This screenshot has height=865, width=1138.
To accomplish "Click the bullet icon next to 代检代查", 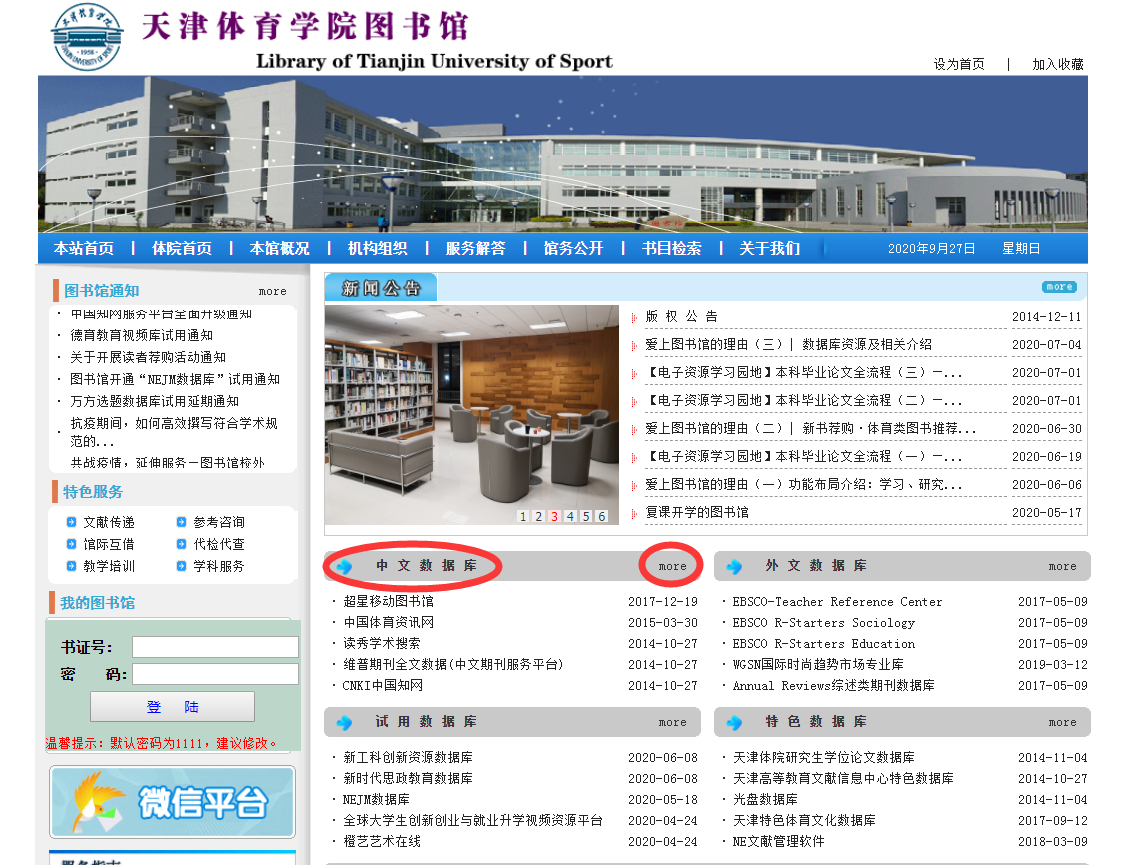I will click(x=181, y=544).
